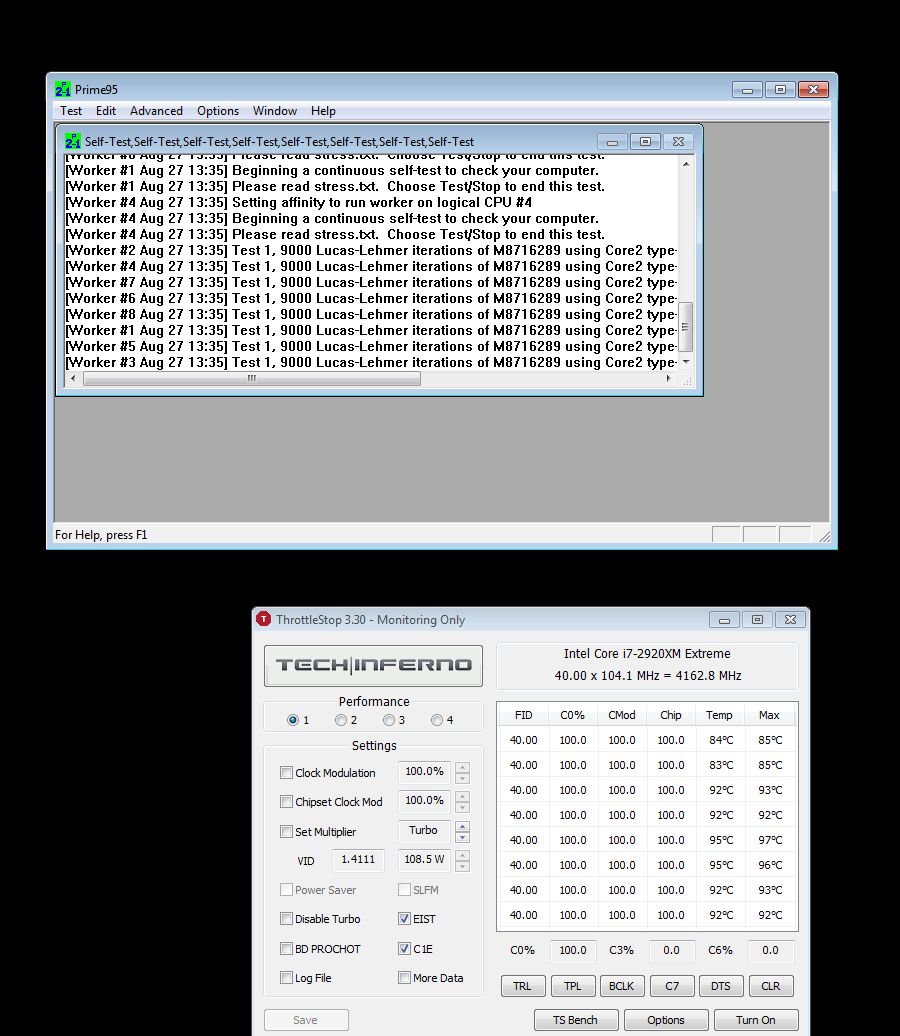Click the scroll down arrow in Self-Test log
This screenshot has height=1036, width=900.
tap(686, 362)
